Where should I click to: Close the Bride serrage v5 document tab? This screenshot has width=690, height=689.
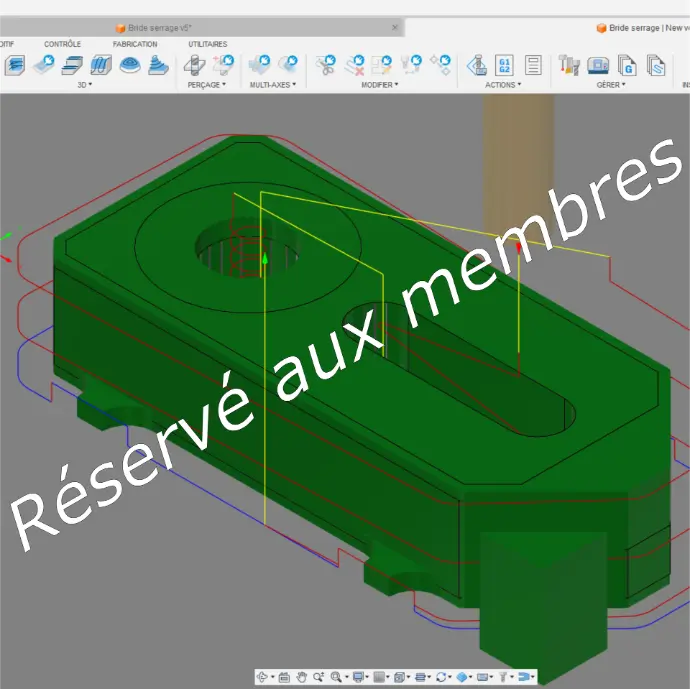pyautogui.click(x=395, y=28)
